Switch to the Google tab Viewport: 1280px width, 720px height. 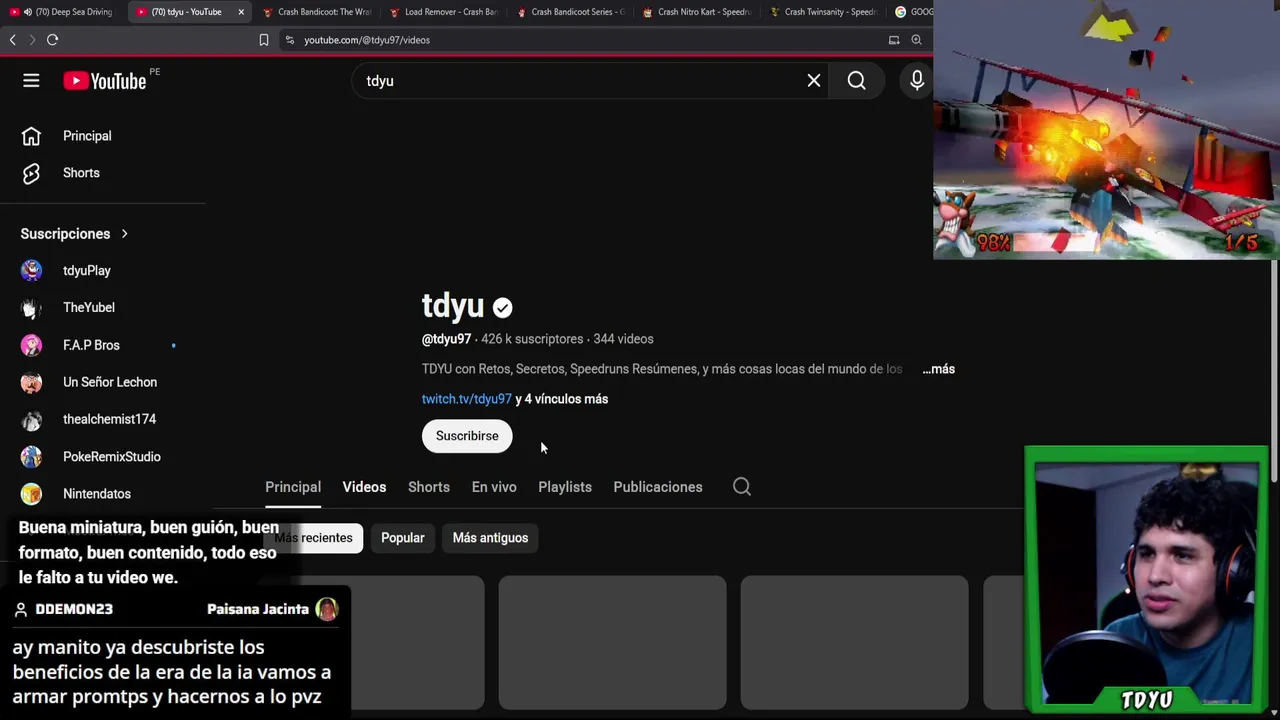[x=912, y=12]
